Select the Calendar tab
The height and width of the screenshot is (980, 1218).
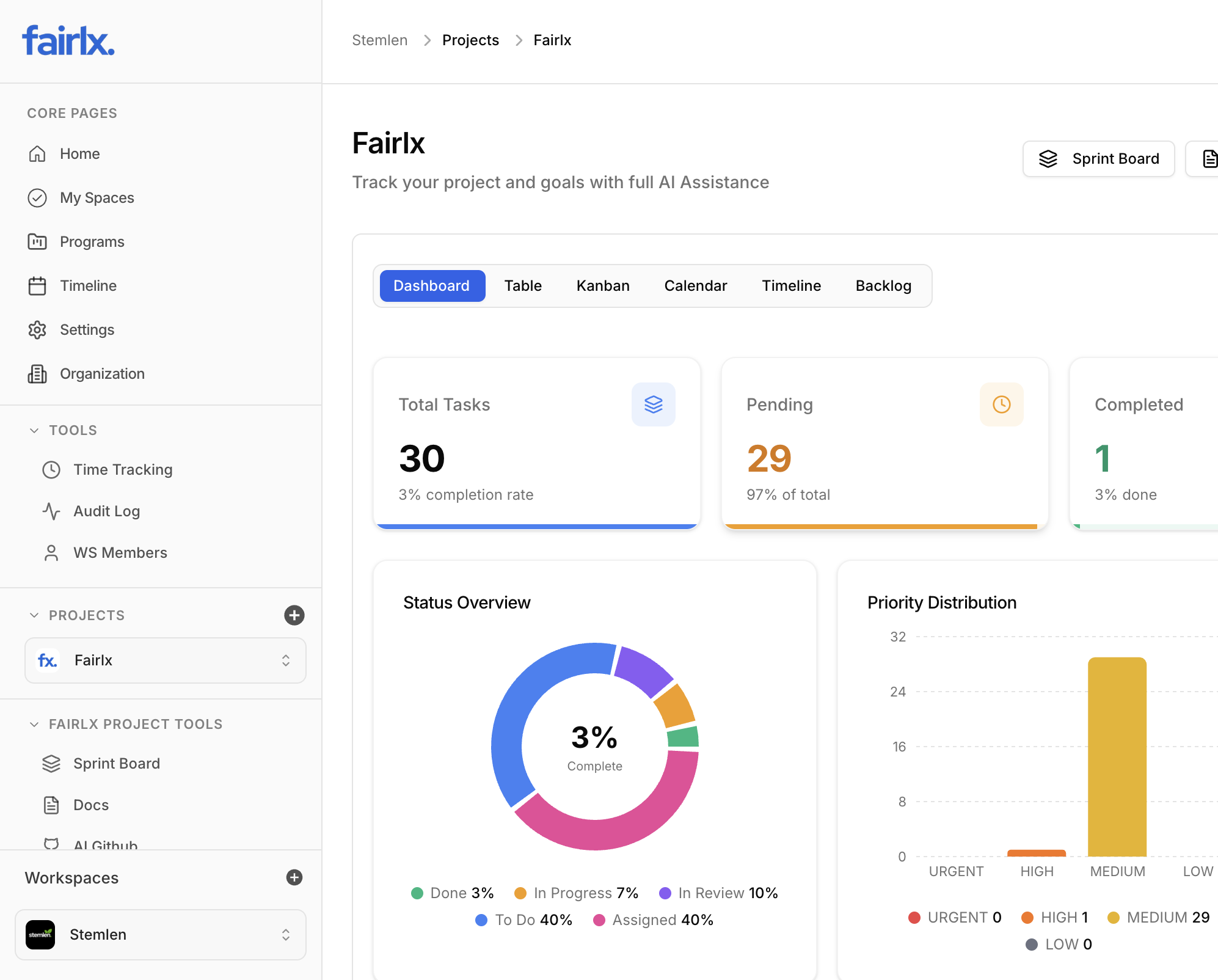[696, 286]
